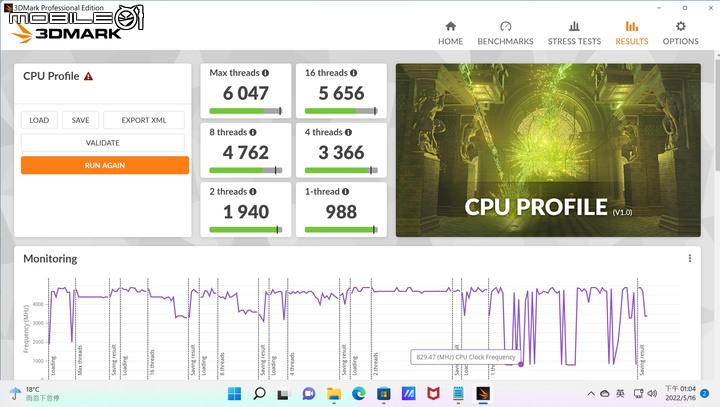This screenshot has width=720, height=407.
Task: Click the 8 threads score bar
Action: [246, 170]
